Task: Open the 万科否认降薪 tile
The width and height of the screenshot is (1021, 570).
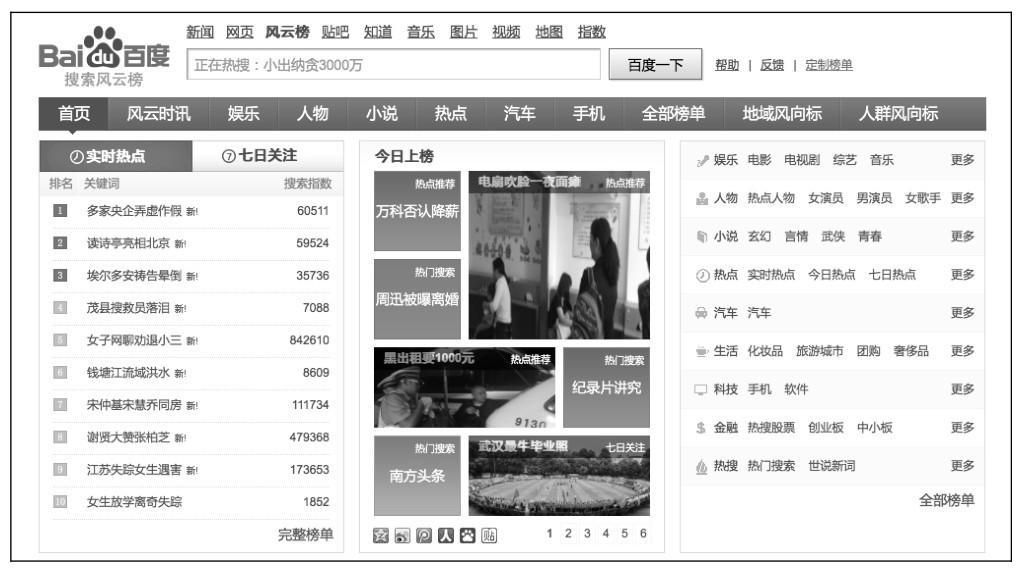Action: tap(417, 211)
